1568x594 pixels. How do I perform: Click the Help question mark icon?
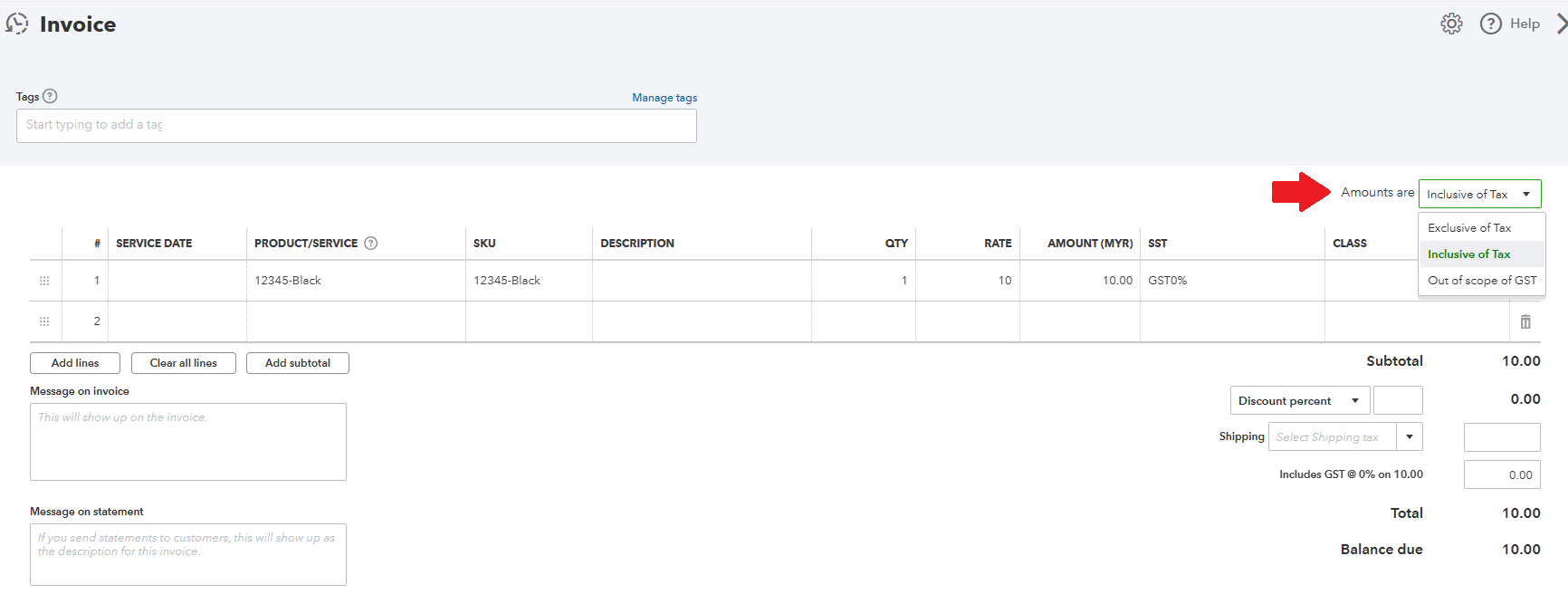(x=1490, y=24)
